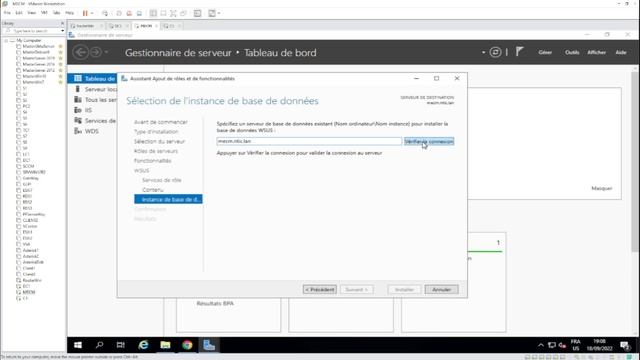
Task: Go to Avant de commencer wizard step
Action: (x=160, y=122)
